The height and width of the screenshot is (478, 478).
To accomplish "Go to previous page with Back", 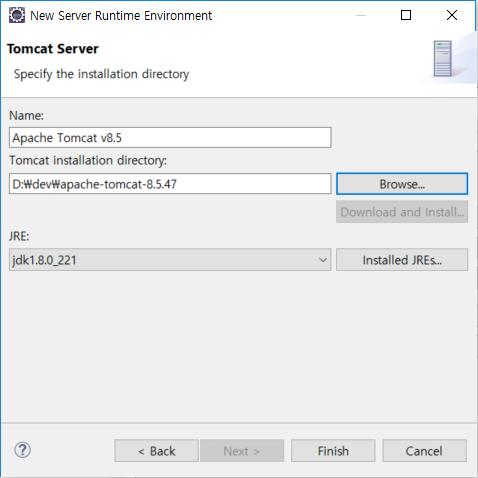I will pos(156,451).
